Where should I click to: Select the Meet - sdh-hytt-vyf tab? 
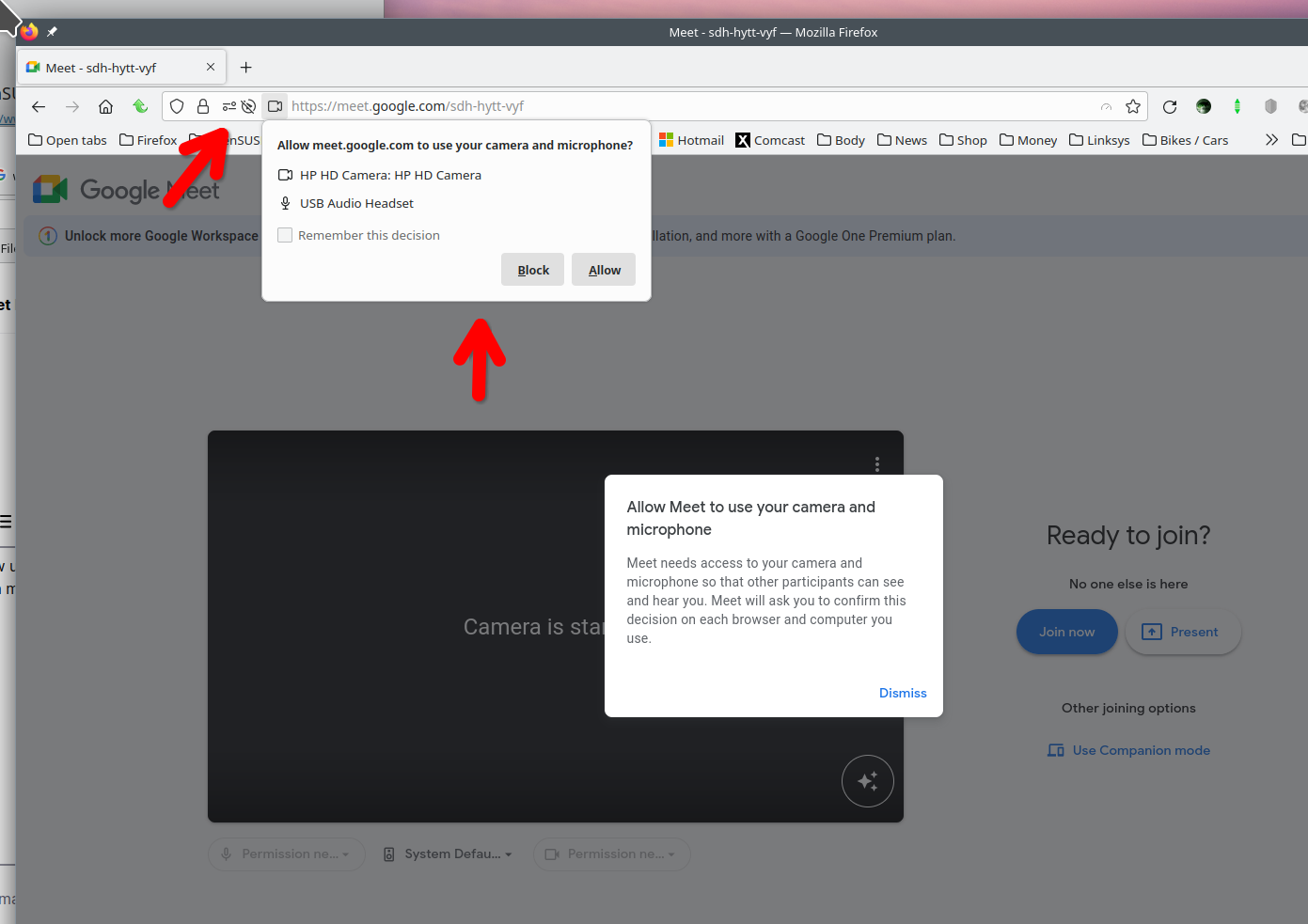(x=120, y=68)
